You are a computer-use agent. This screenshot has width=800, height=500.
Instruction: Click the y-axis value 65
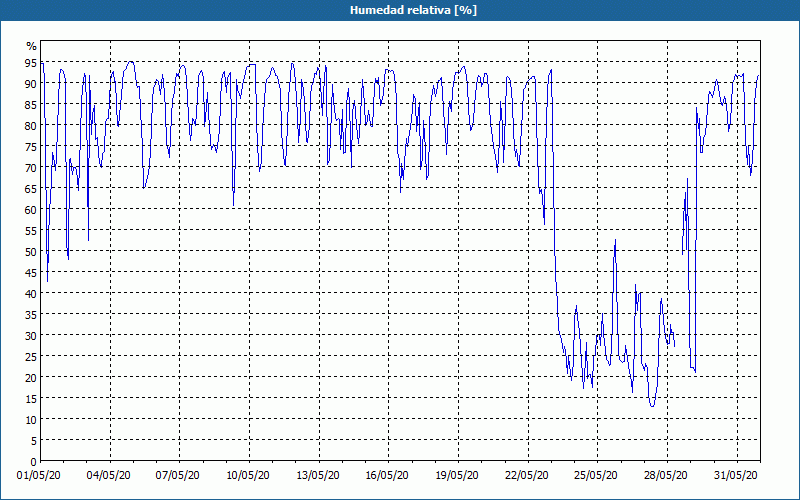coord(31,189)
